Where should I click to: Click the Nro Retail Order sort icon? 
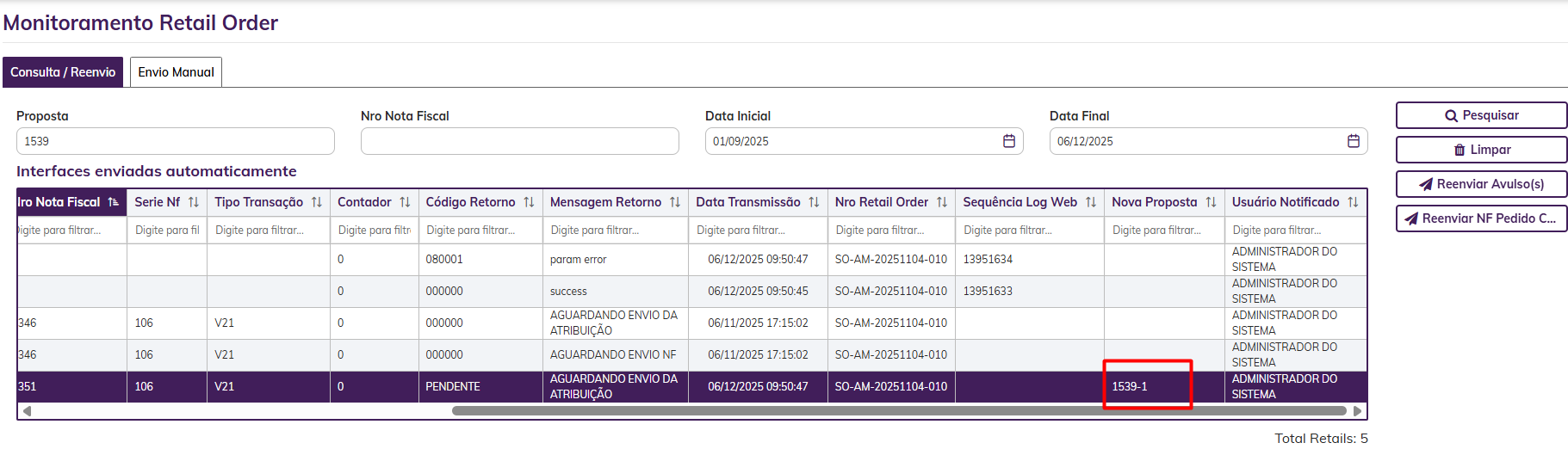coord(942,202)
